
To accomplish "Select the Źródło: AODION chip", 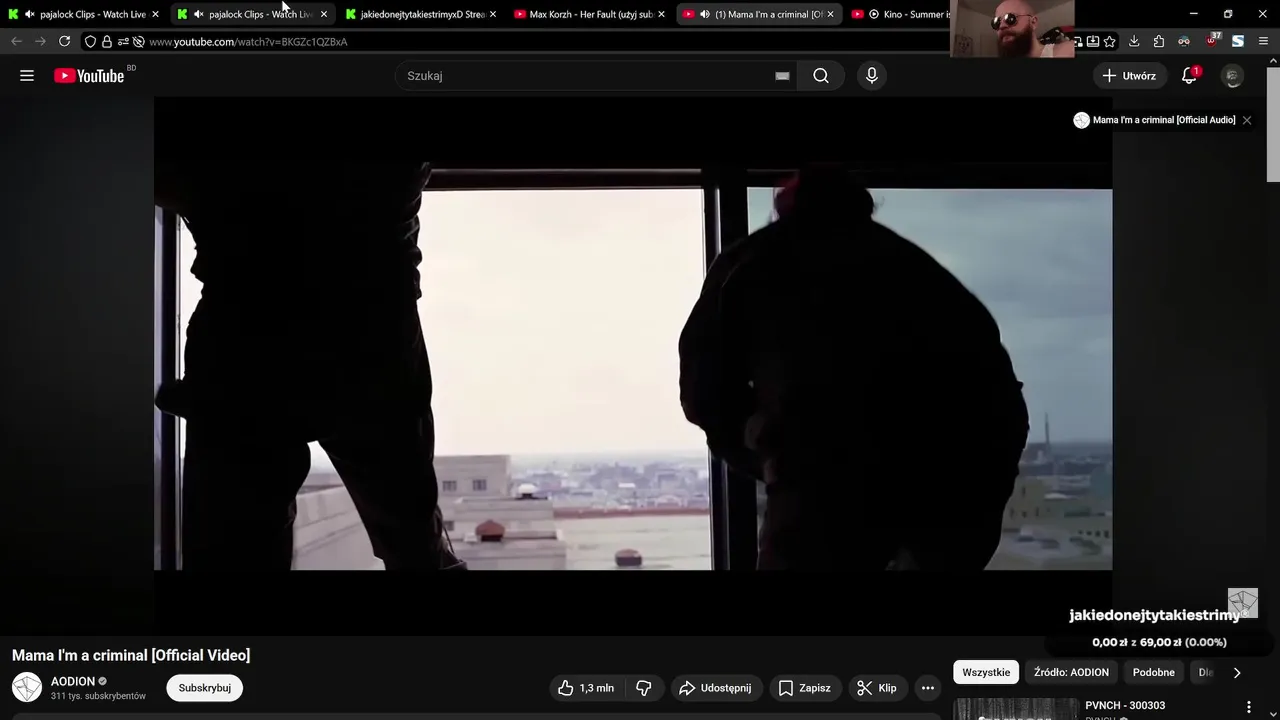I will [1071, 673].
